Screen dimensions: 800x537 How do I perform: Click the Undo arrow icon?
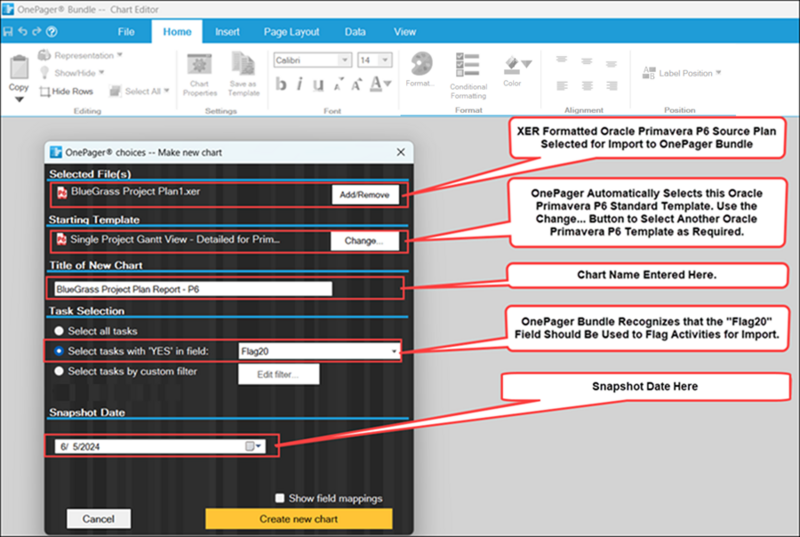point(22,32)
